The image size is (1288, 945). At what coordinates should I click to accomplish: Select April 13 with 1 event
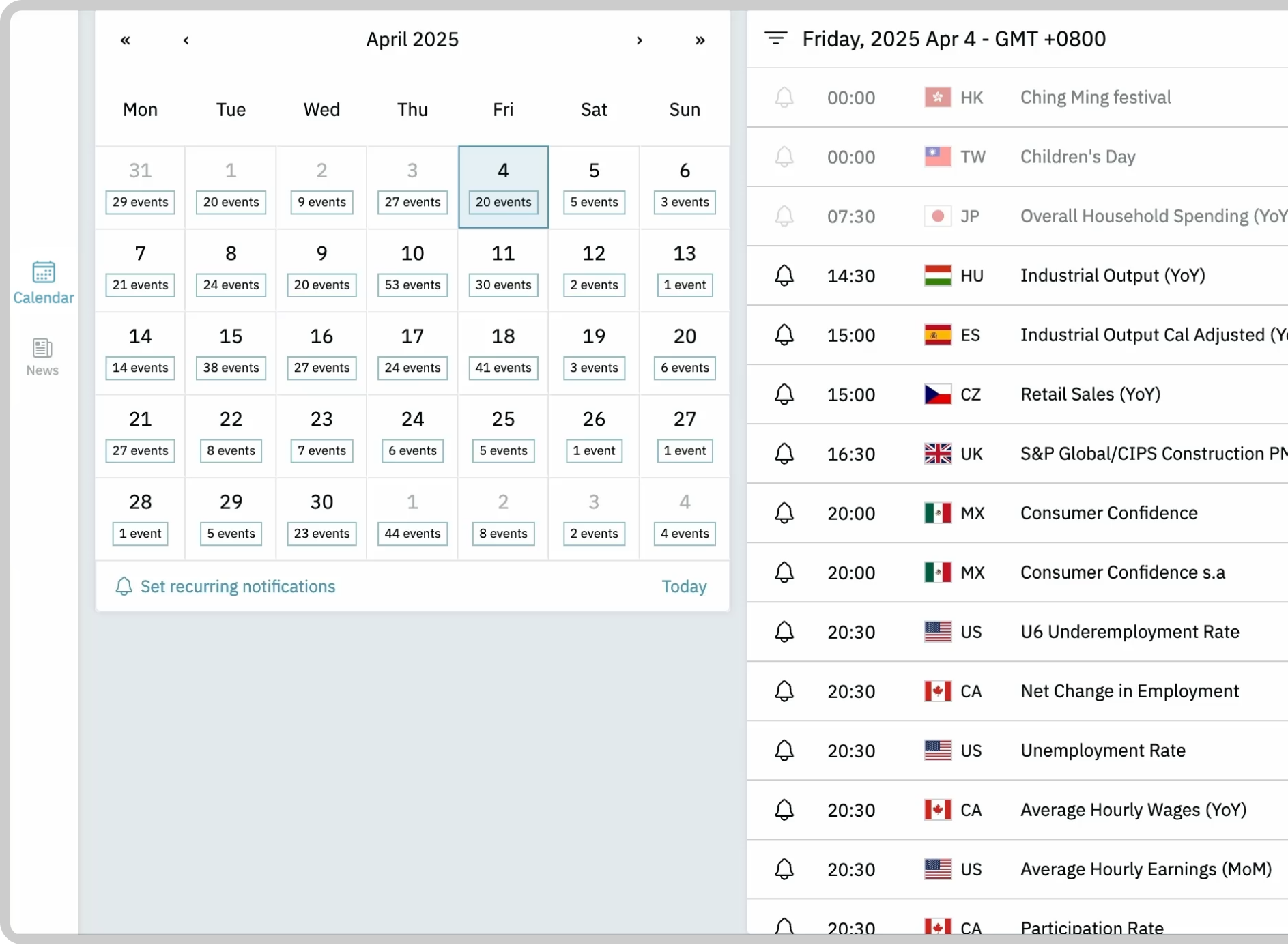(685, 270)
